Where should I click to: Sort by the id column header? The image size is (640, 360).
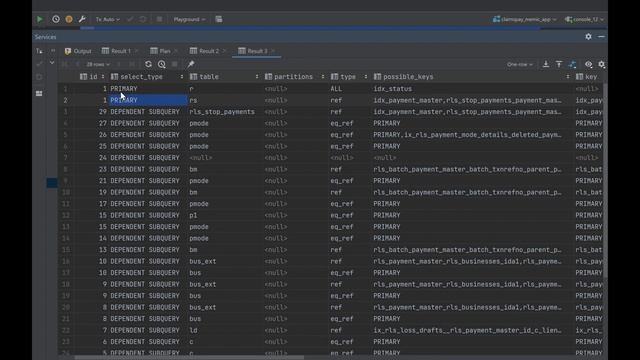click(x=93, y=77)
